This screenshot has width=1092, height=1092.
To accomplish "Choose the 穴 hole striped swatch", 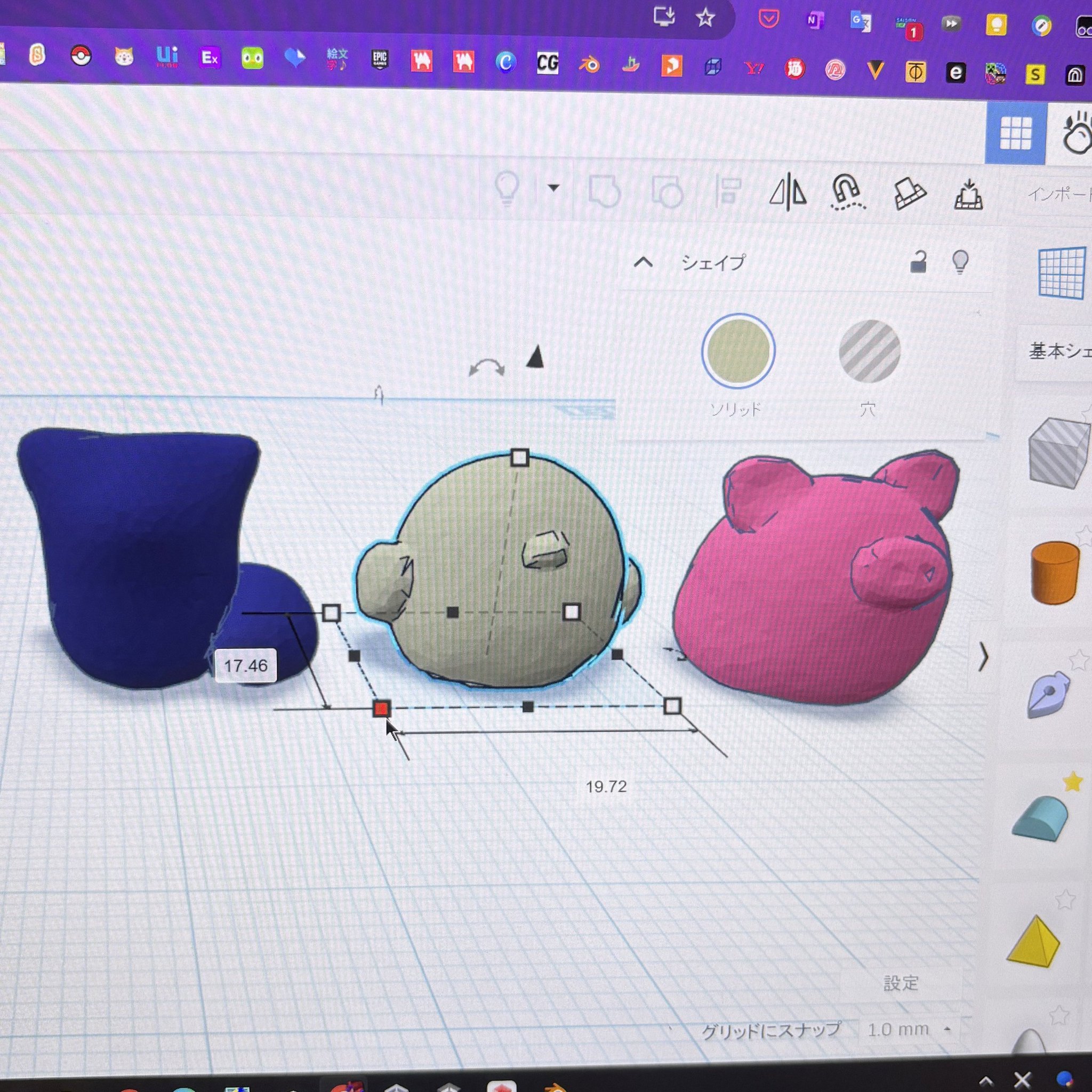I will click(869, 351).
